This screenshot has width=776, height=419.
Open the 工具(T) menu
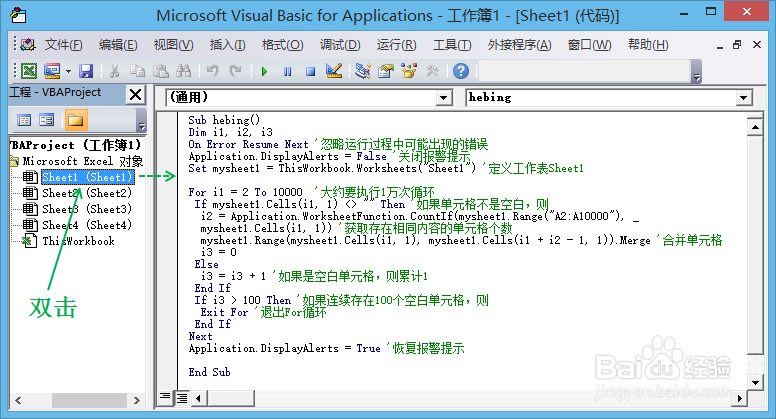pyautogui.click(x=452, y=45)
